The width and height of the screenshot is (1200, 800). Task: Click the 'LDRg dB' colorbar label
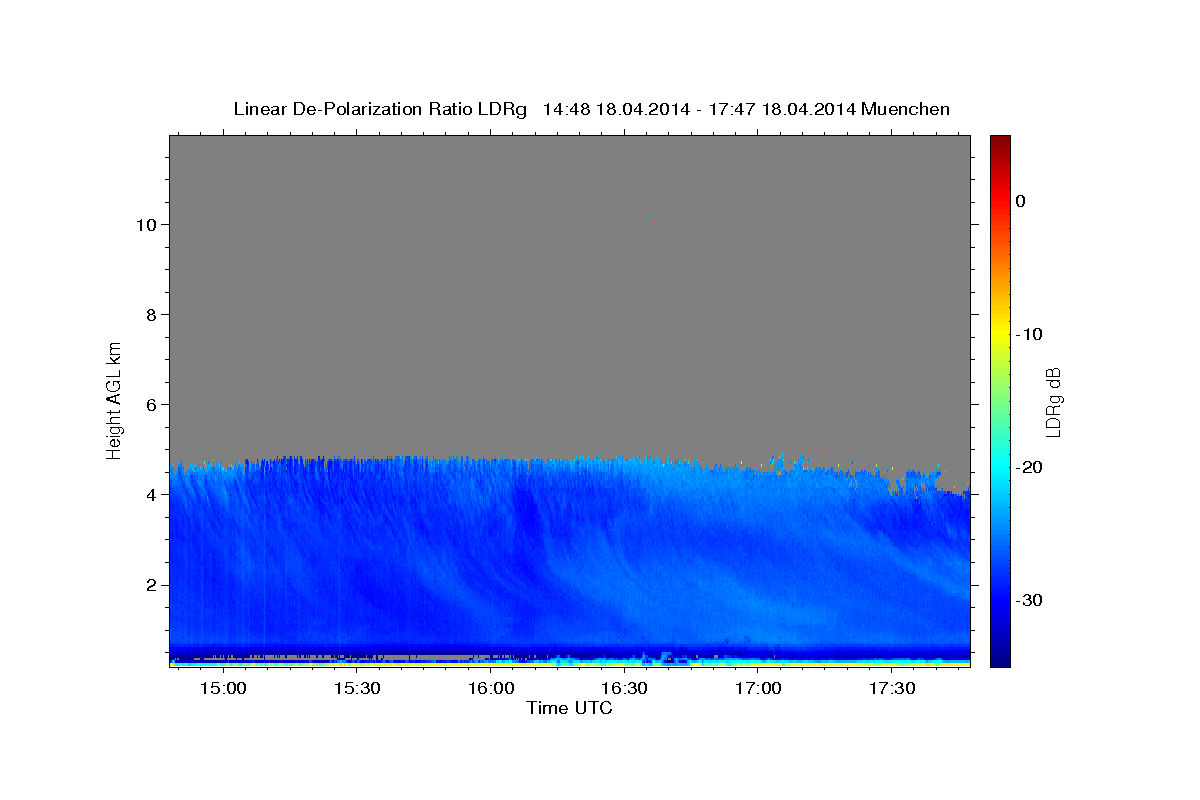click(x=1053, y=401)
